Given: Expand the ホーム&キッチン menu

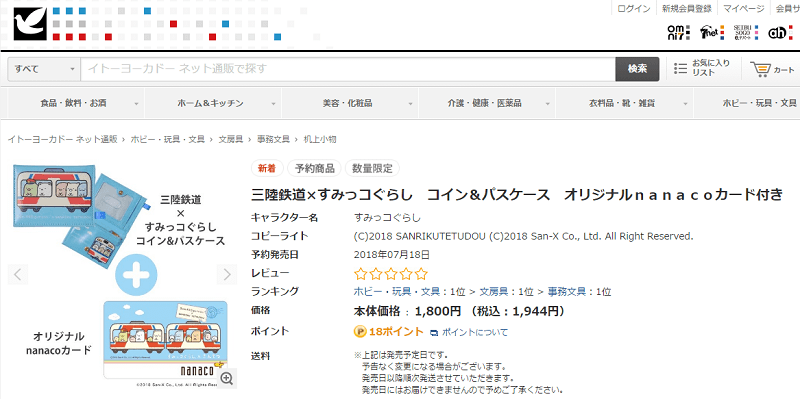Looking at the screenshot, I should 213,104.
